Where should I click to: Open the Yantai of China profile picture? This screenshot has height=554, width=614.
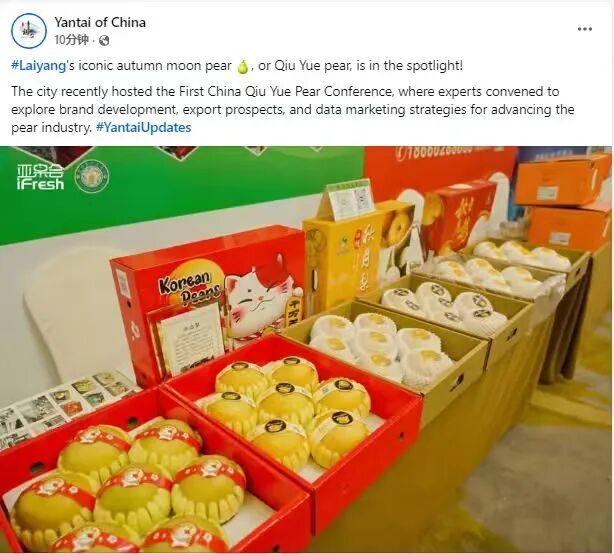point(29,31)
